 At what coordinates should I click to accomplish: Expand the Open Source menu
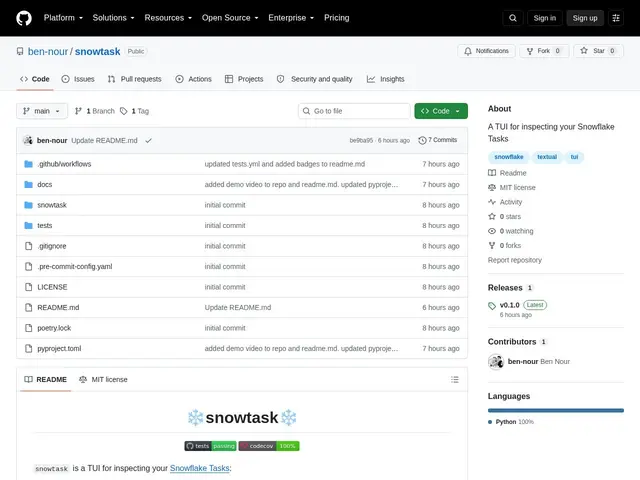230,18
